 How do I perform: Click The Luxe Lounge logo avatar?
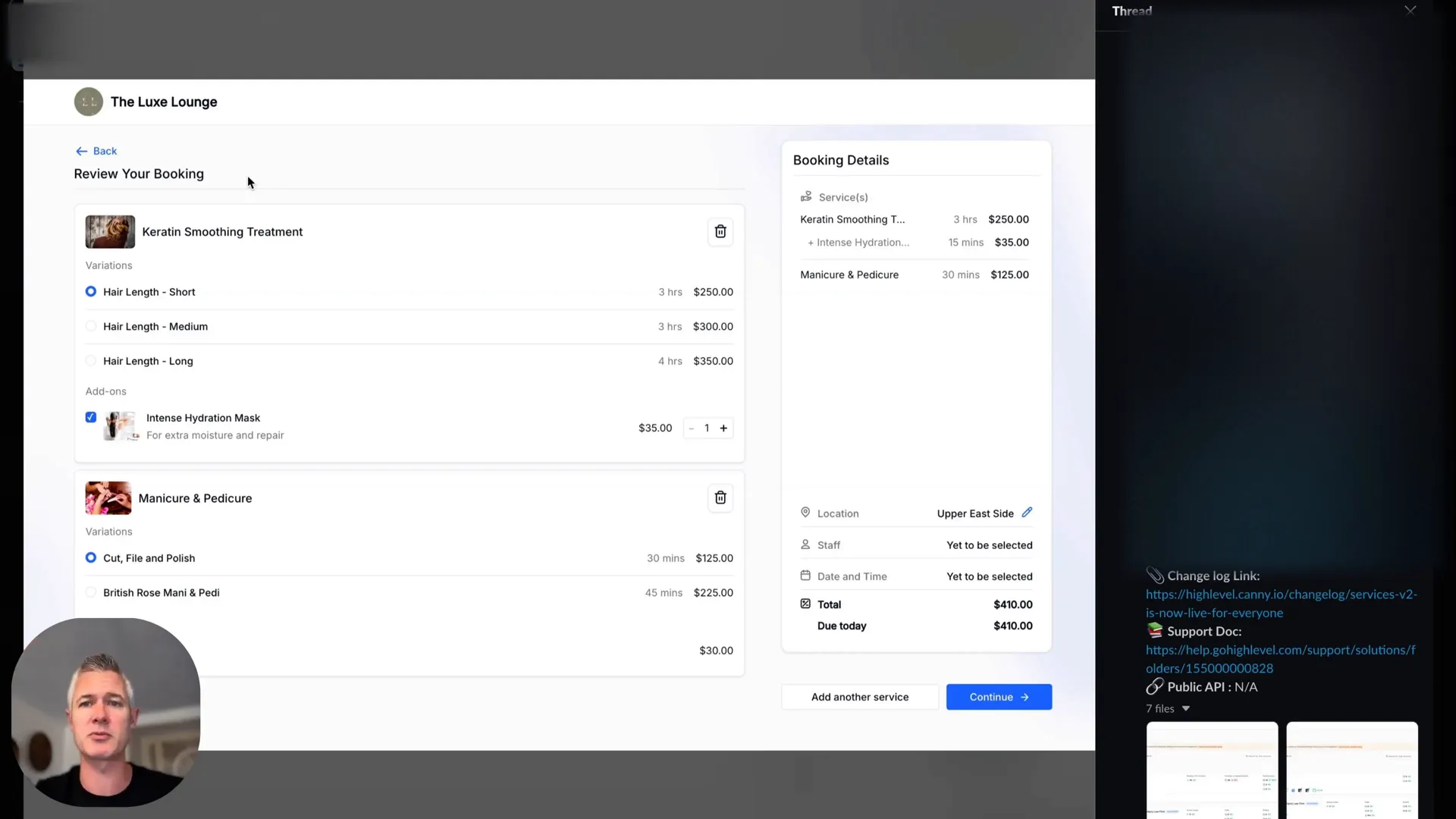tap(87, 101)
